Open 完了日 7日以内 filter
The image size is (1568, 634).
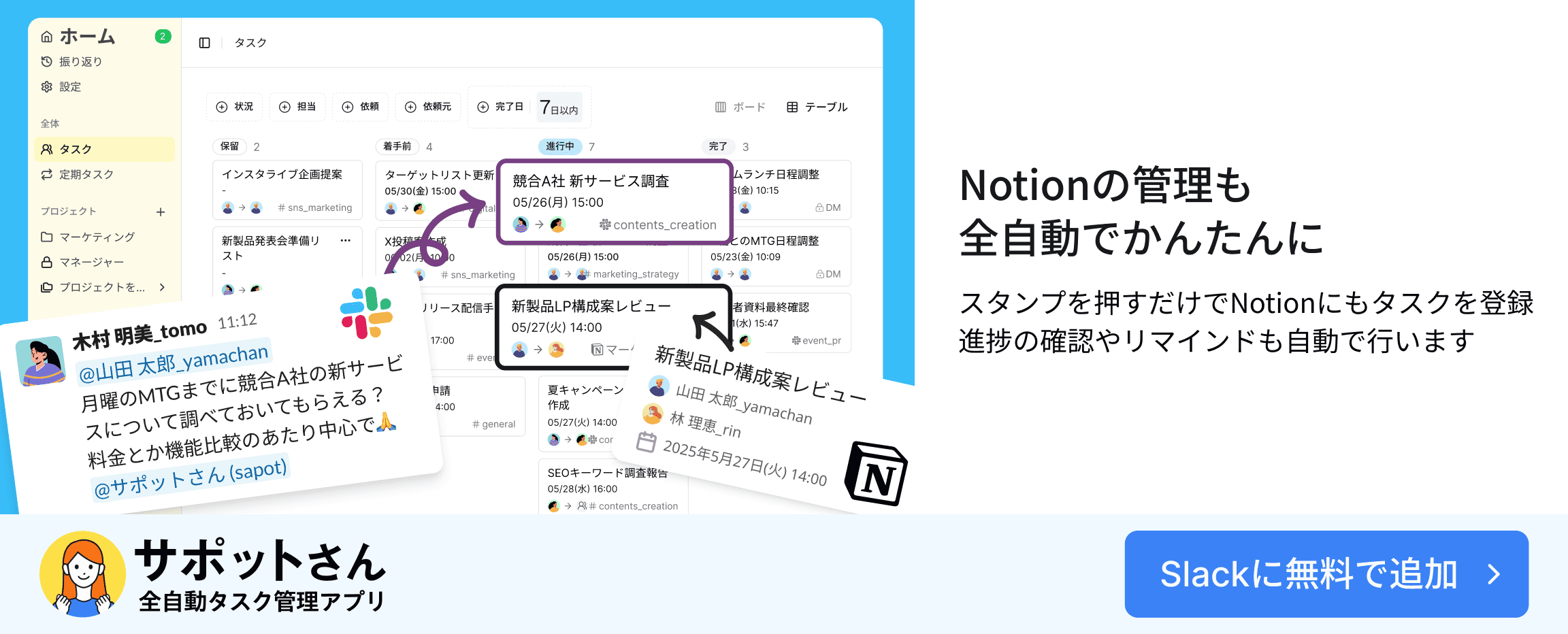click(529, 107)
